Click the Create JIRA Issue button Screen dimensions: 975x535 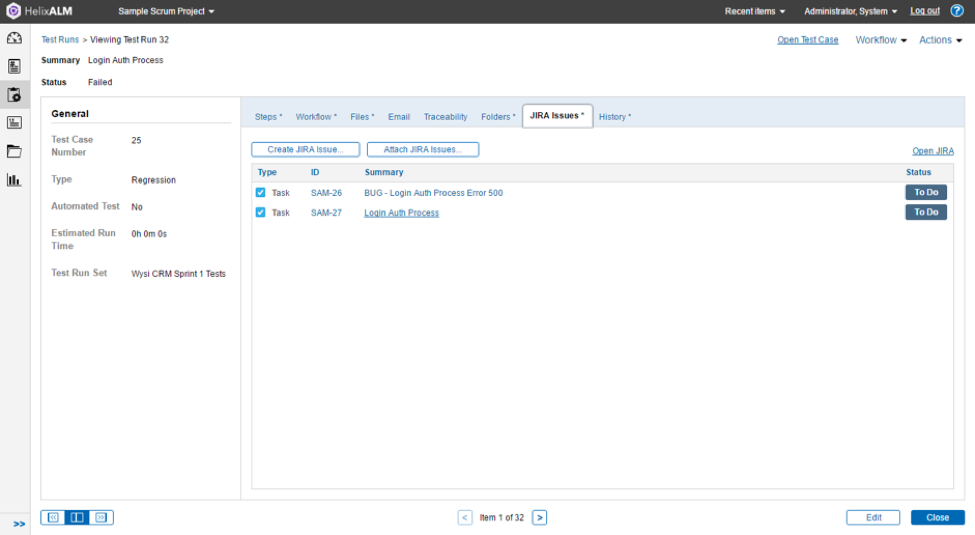(305, 149)
